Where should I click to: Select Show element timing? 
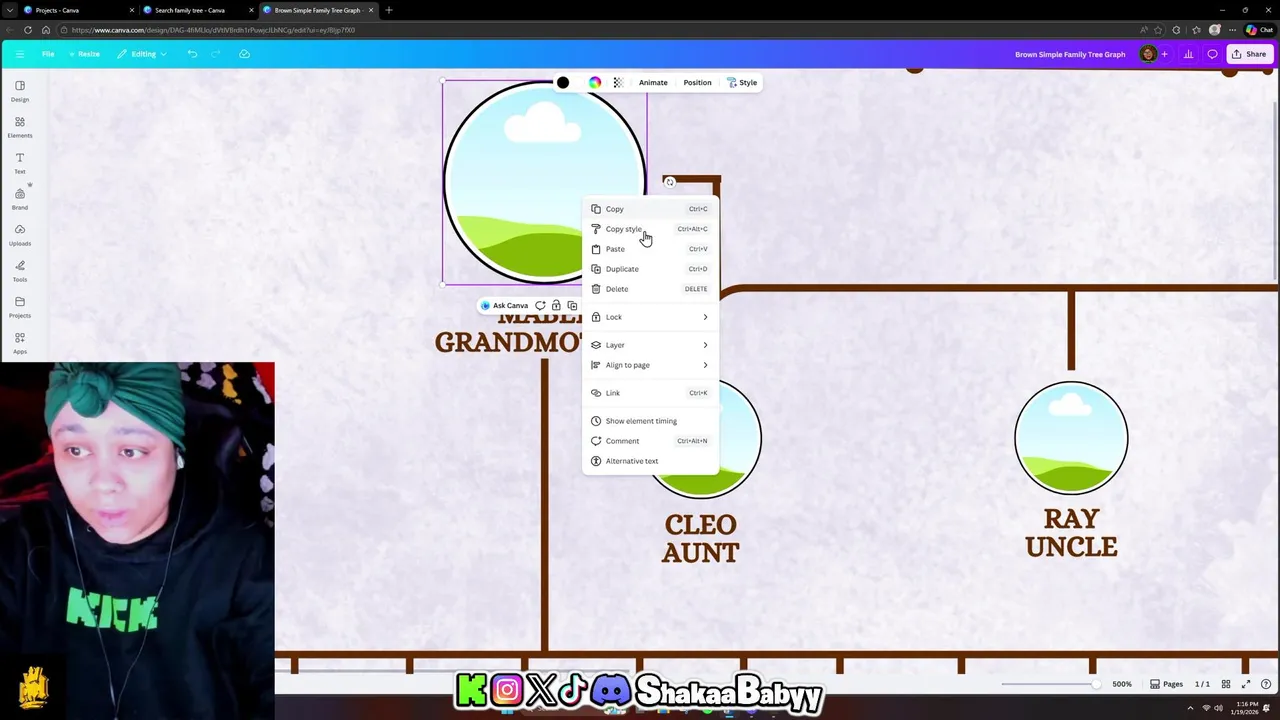650,421
